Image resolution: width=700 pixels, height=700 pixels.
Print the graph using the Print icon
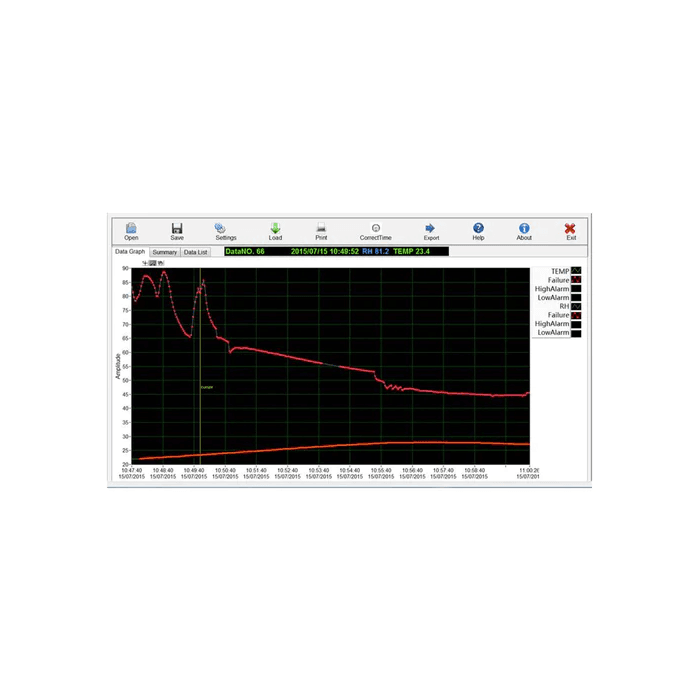[x=321, y=229]
